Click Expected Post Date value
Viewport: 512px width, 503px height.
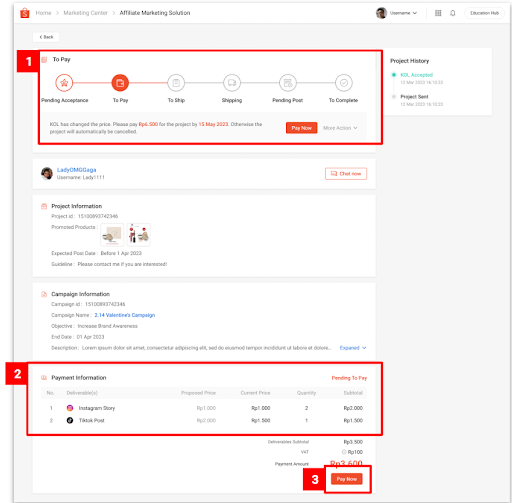121,253
